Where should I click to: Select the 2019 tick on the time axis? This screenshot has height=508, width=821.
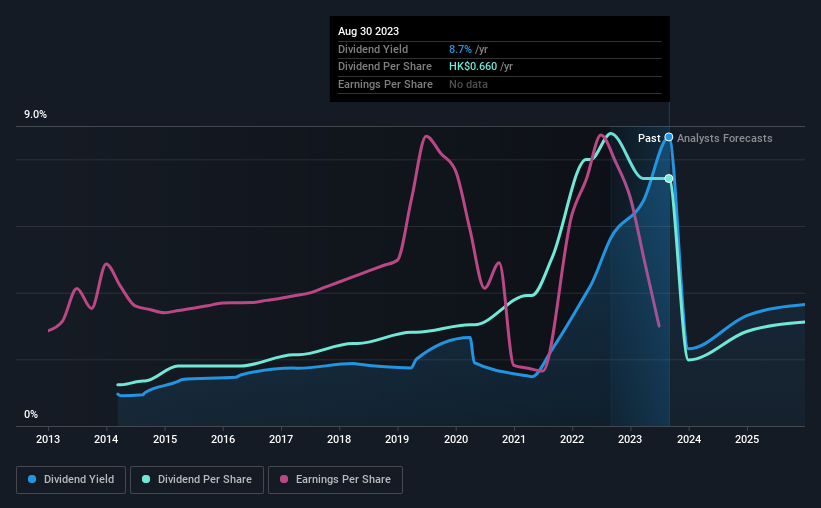tap(397, 439)
